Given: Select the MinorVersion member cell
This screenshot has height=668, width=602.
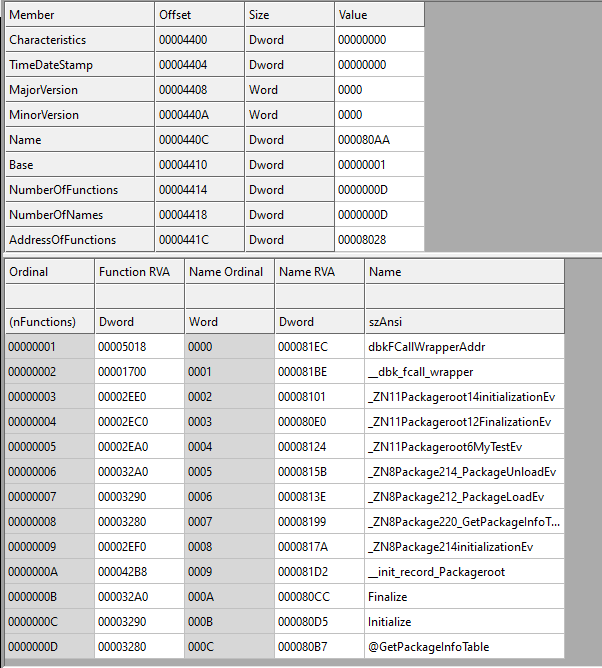Looking at the screenshot, I should 80,115.
